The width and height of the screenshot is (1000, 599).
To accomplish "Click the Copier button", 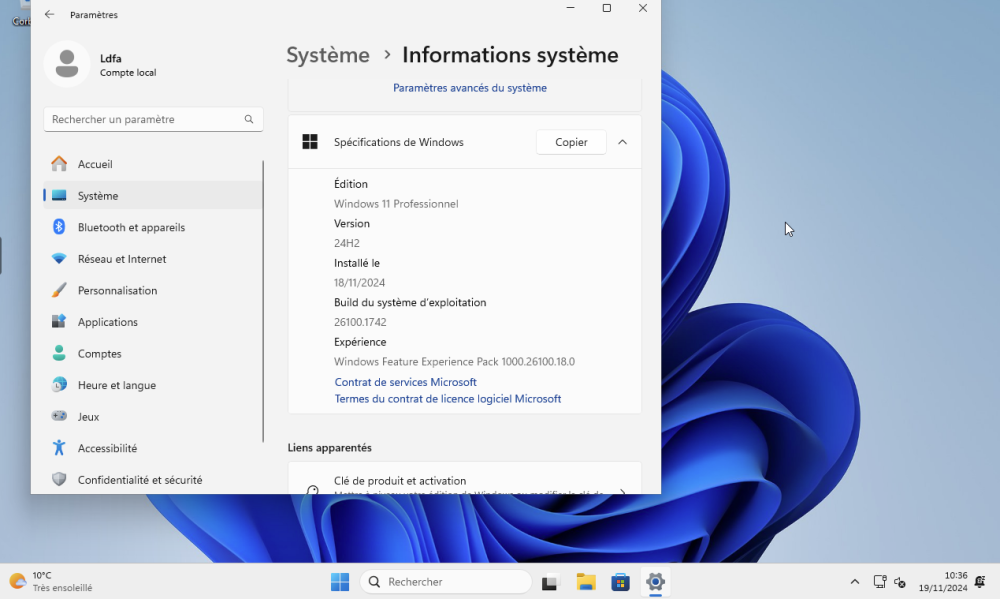I will 571,142.
